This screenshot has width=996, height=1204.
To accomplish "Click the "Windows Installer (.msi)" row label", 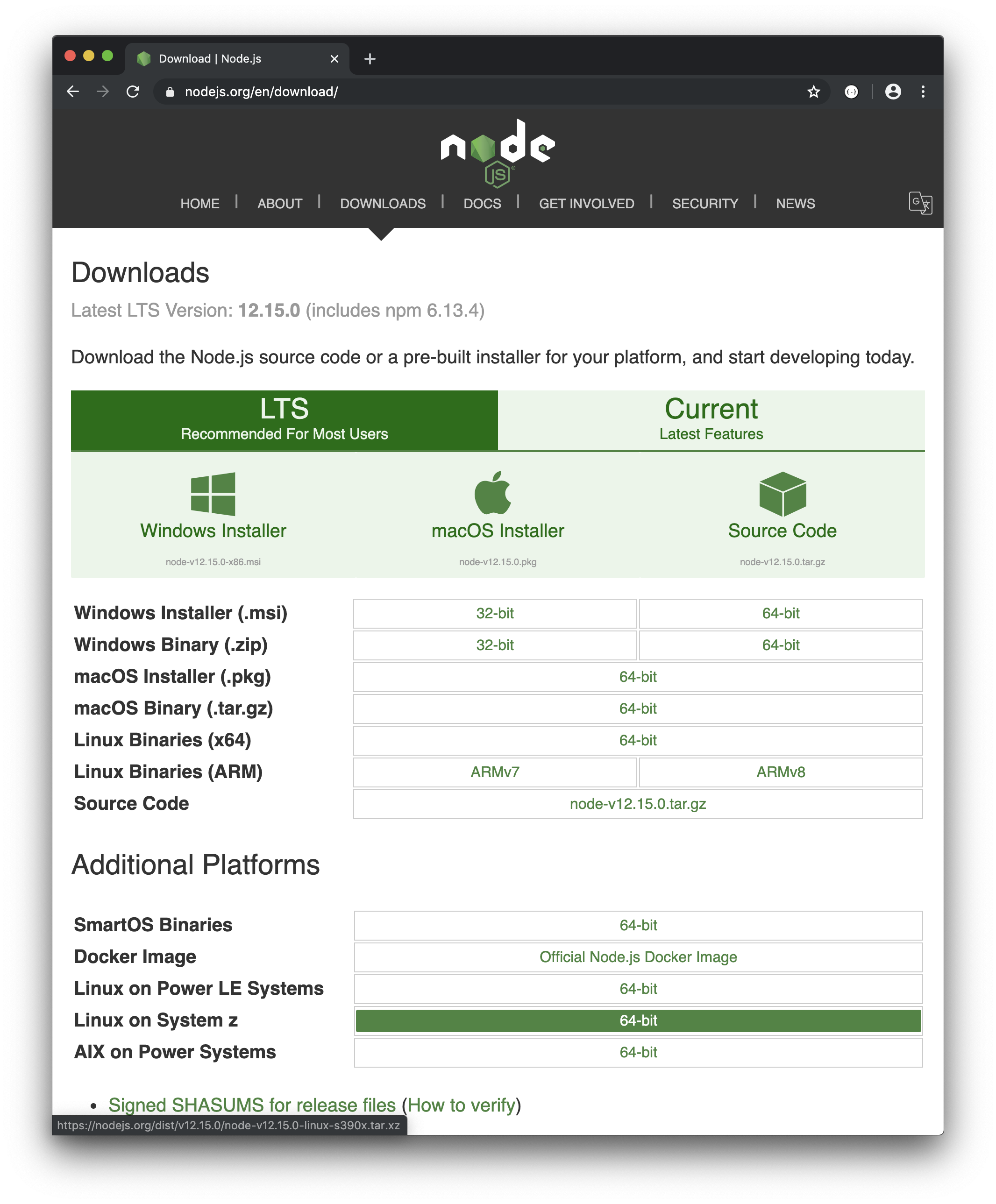I will pos(180,613).
